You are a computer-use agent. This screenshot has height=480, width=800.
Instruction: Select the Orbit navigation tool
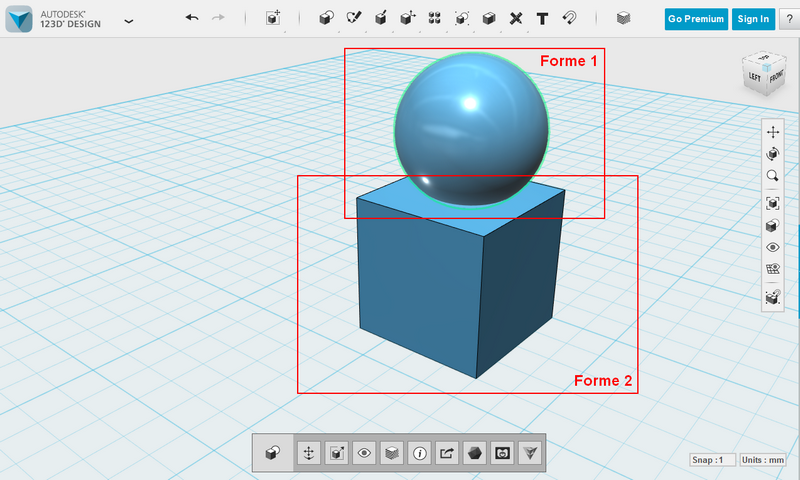tap(772, 154)
